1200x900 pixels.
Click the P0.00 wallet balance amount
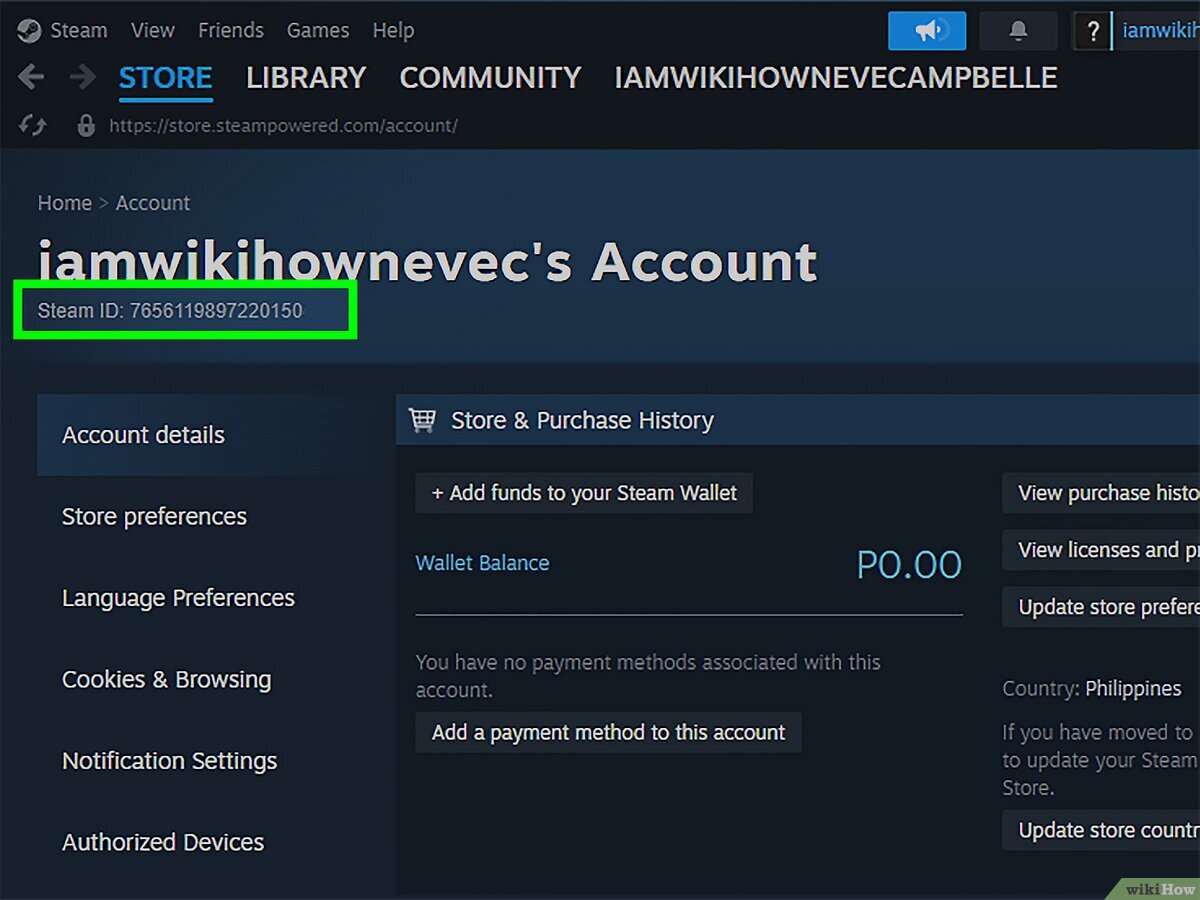click(x=909, y=565)
